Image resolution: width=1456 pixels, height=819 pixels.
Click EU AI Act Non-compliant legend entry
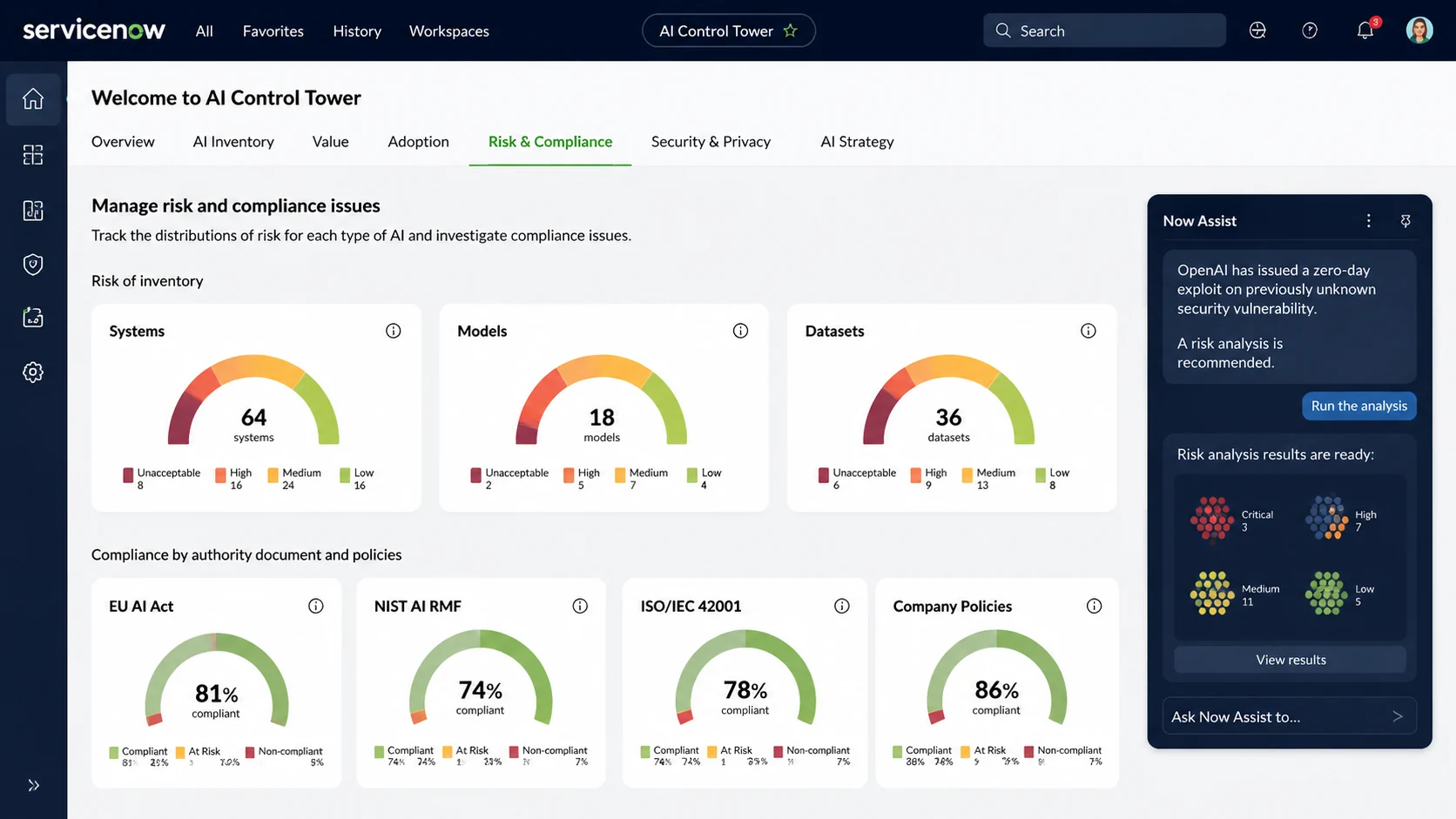pos(284,756)
